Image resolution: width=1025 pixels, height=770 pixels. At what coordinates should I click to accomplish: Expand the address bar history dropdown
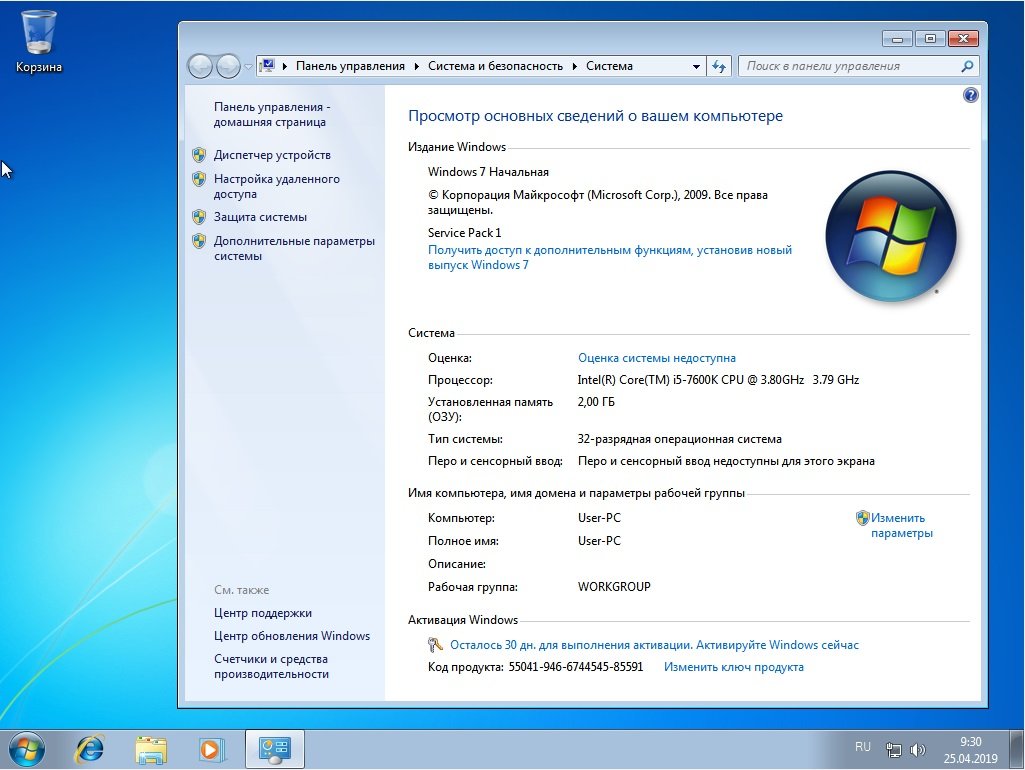click(x=696, y=67)
